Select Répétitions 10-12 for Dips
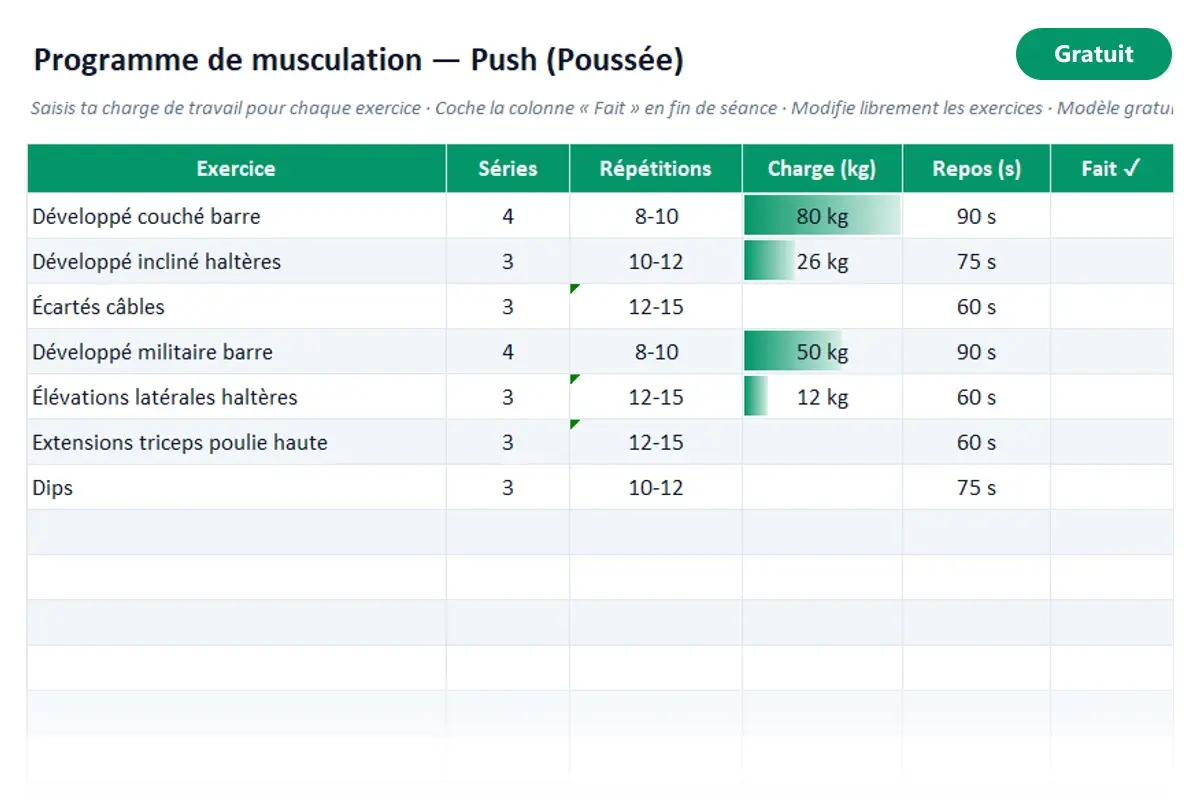The image size is (1200, 800). [x=656, y=487]
